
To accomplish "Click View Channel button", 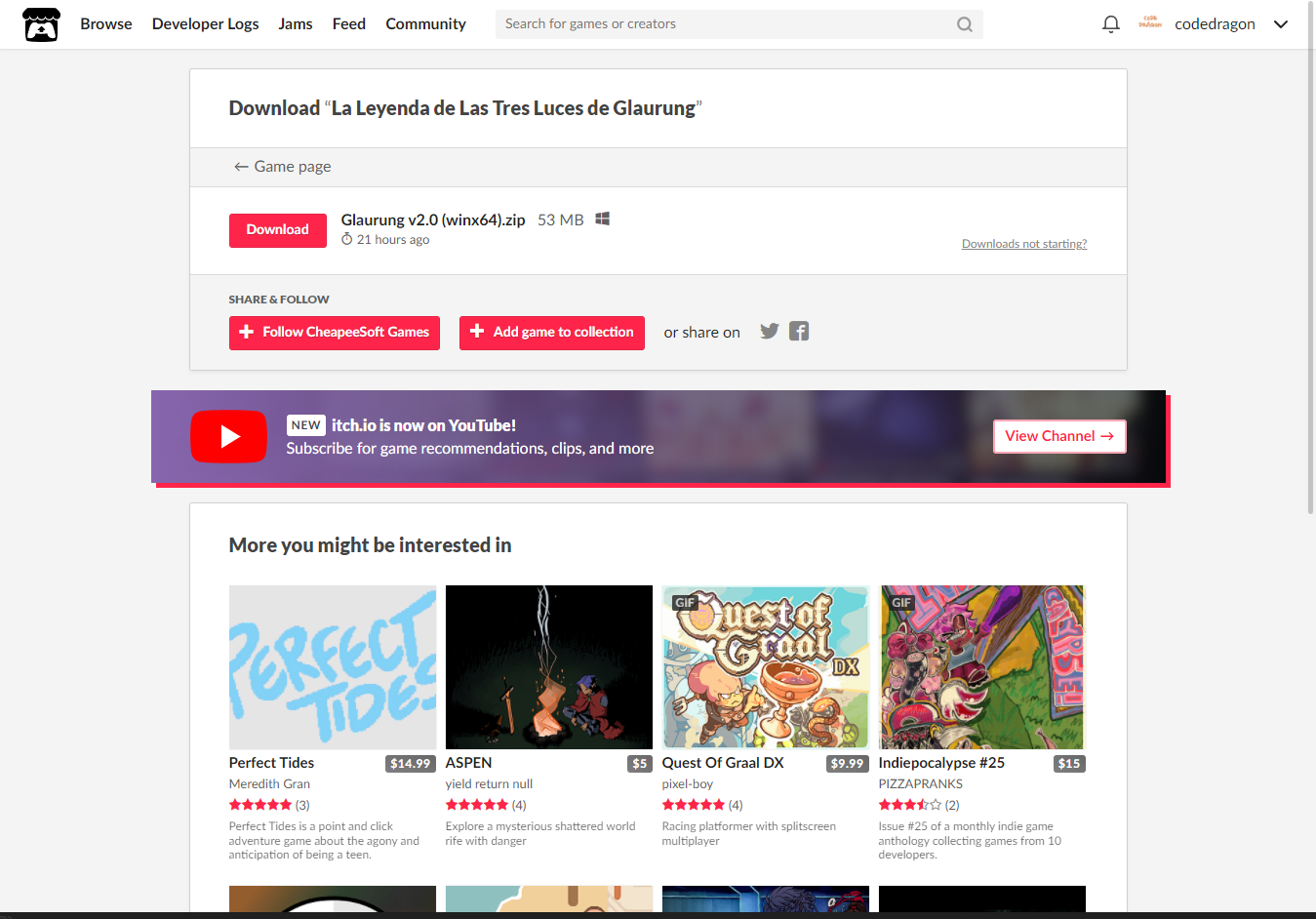I will [1059, 436].
